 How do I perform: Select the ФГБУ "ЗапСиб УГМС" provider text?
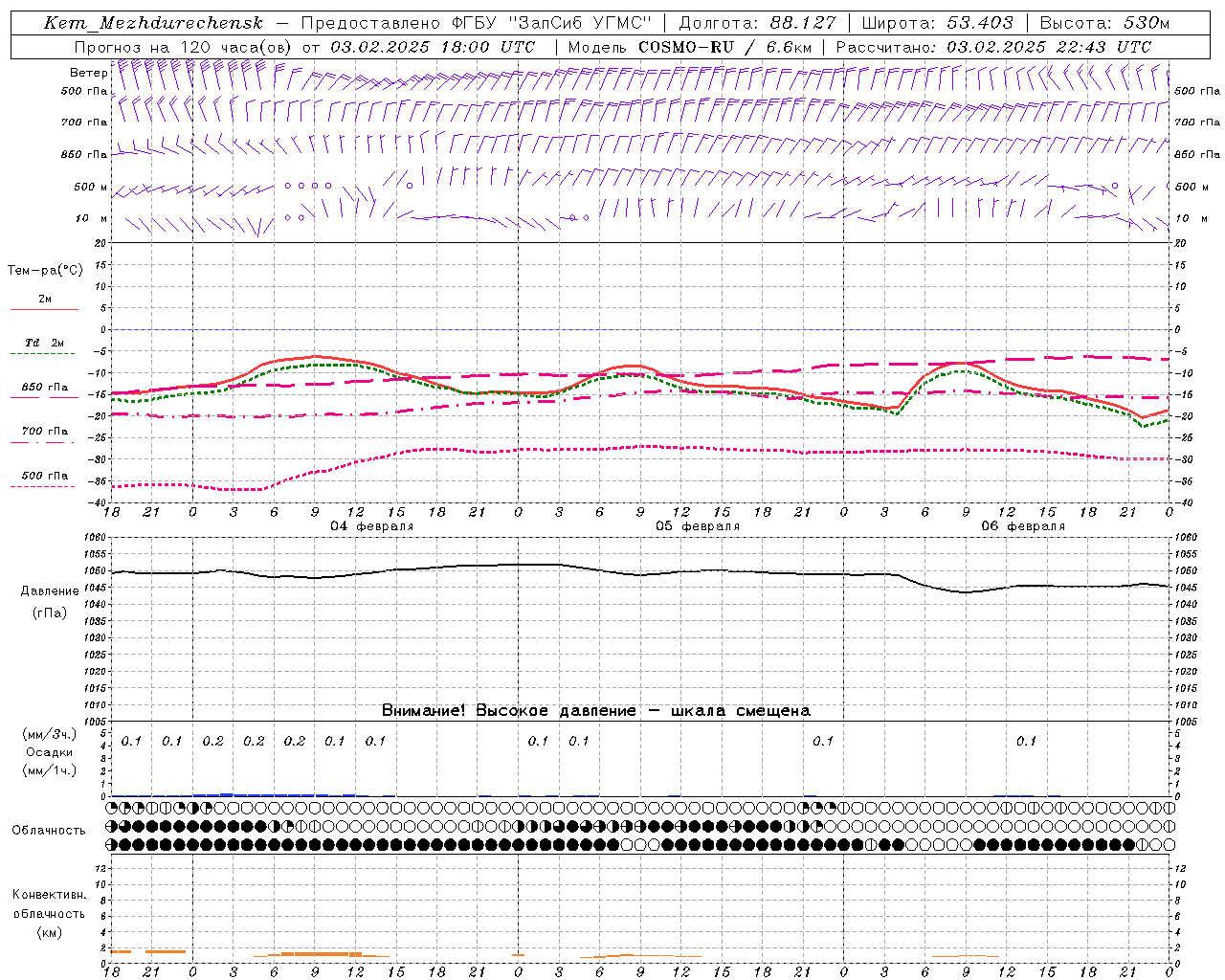pyautogui.click(x=550, y=23)
